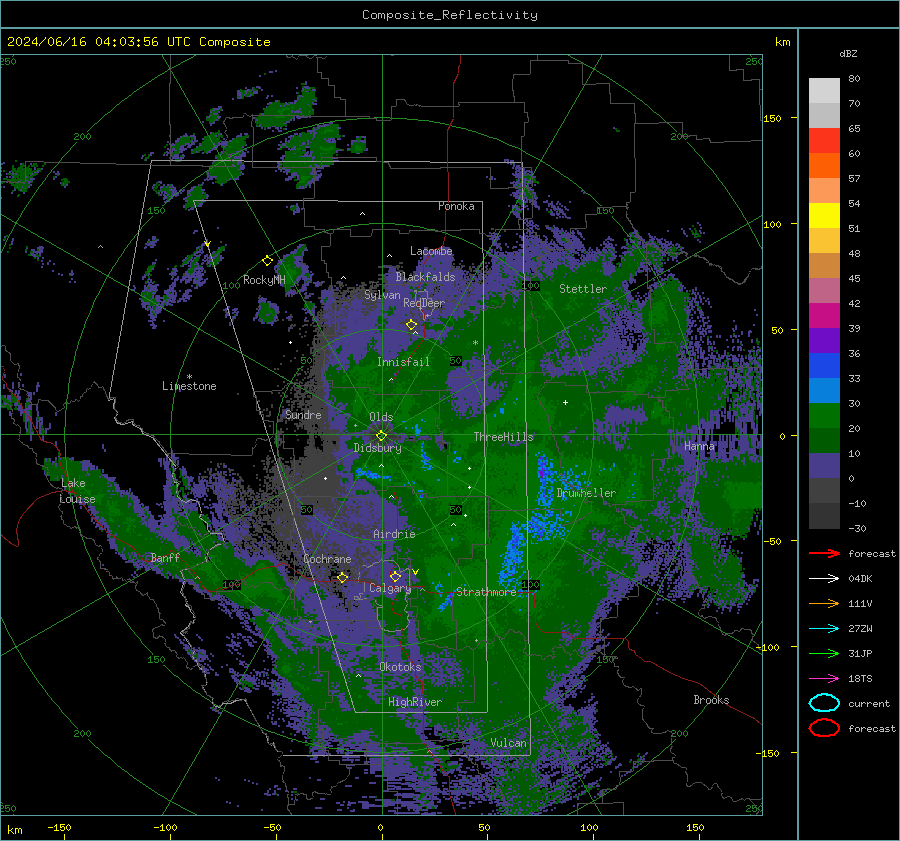The height and width of the screenshot is (841, 900).
Task: Click the orange 111V arrow icon
Action: tap(824, 603)
